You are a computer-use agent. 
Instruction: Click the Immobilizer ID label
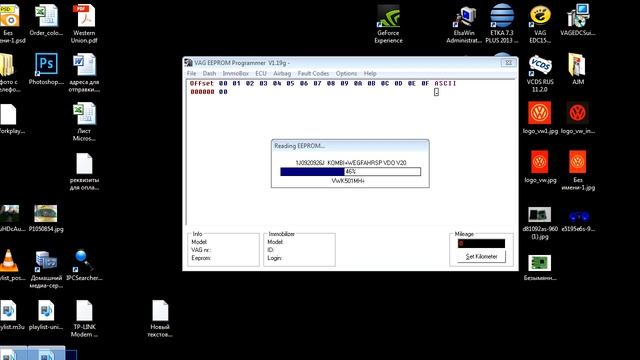click(270, 250)
